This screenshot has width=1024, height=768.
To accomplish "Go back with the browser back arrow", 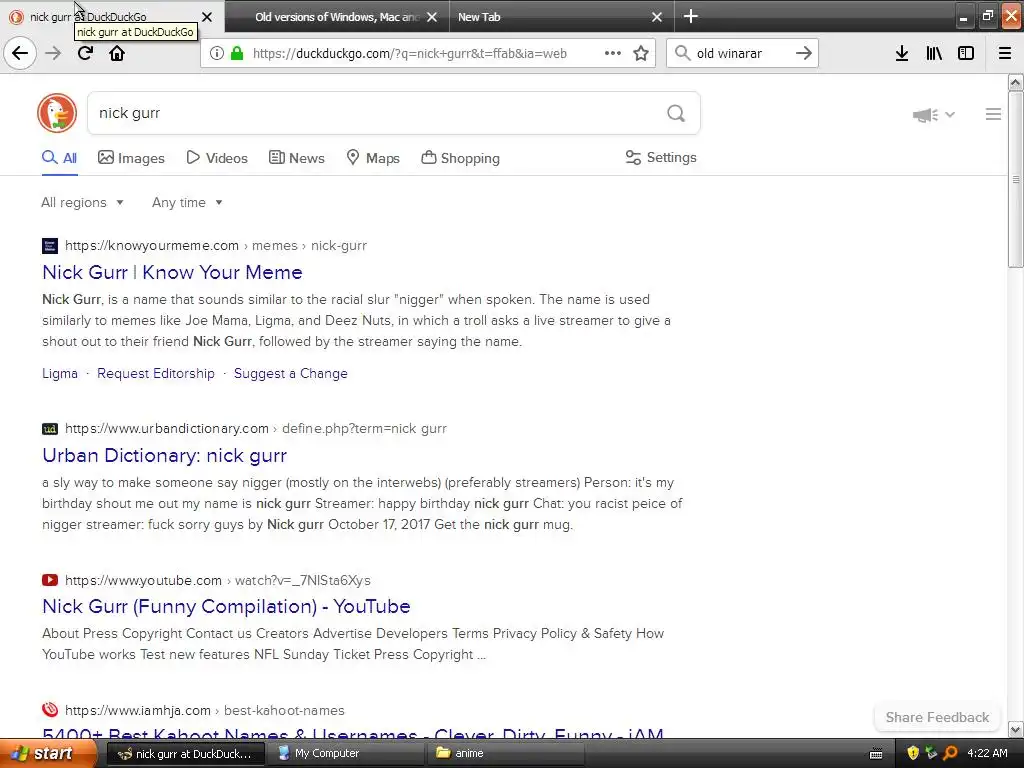I will [20, 53].
